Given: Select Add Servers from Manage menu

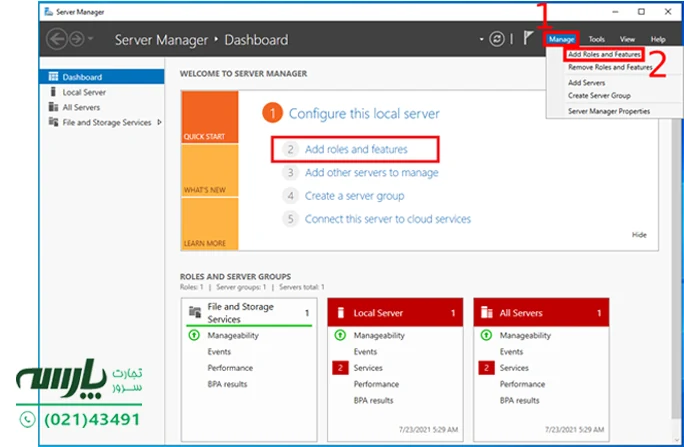Looking at the screenshot, I should [x=586, y=82].
